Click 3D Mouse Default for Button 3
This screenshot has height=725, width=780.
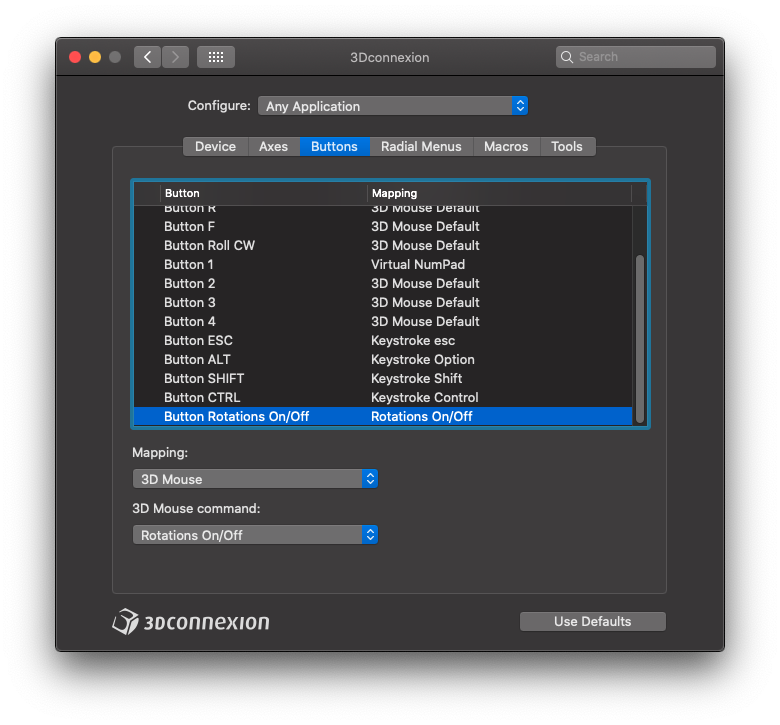[425, 303]
